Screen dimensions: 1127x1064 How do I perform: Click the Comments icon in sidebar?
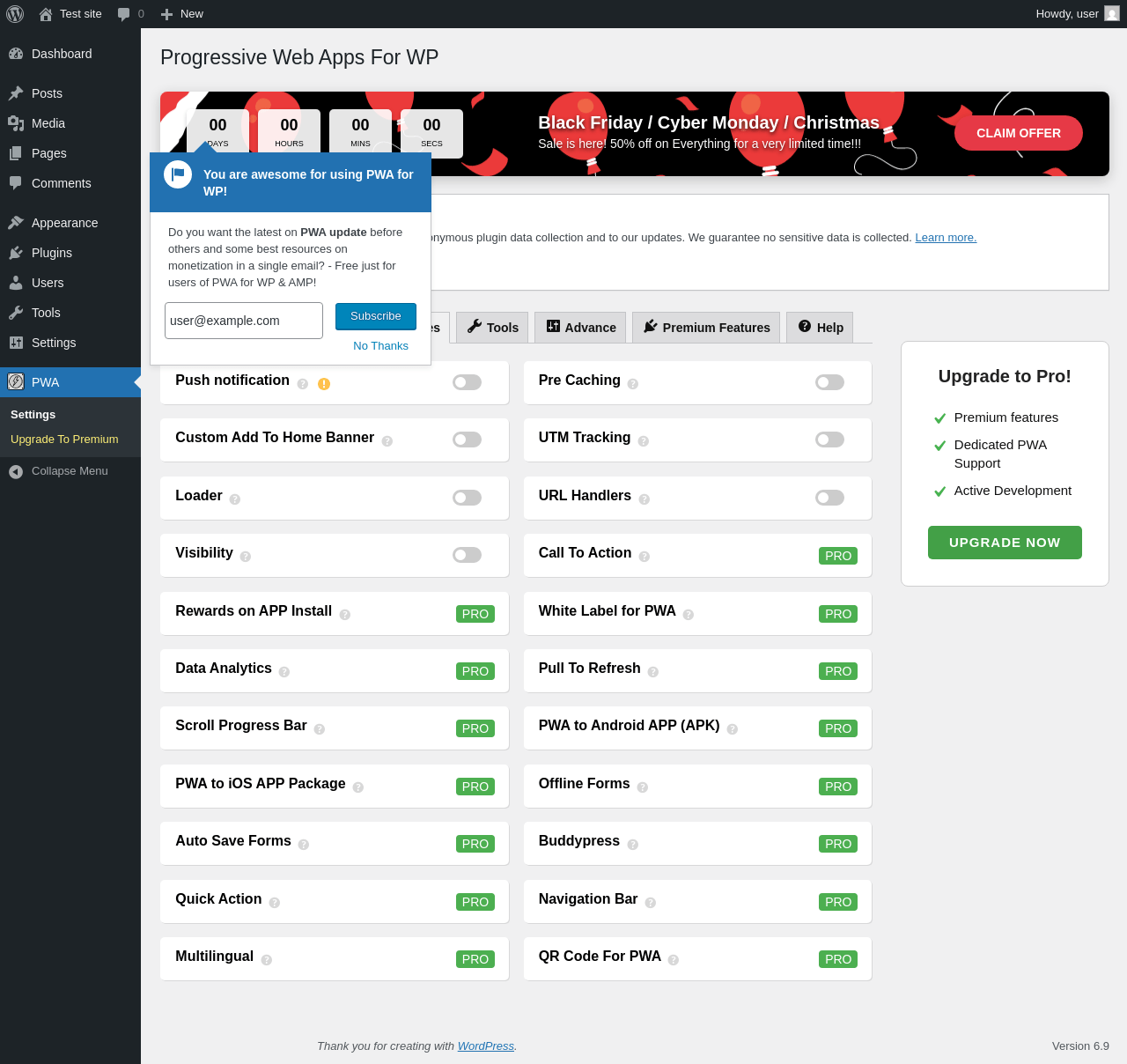click(16, 183)
